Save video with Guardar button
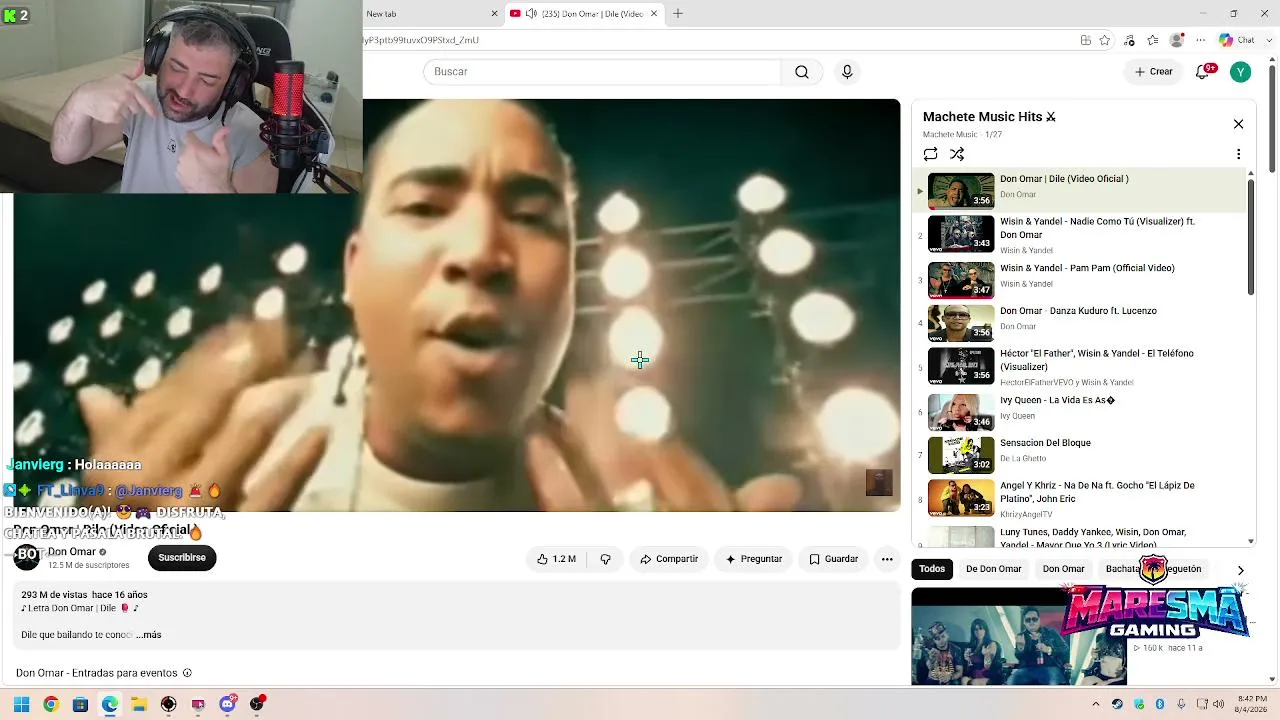 [833, 559]
